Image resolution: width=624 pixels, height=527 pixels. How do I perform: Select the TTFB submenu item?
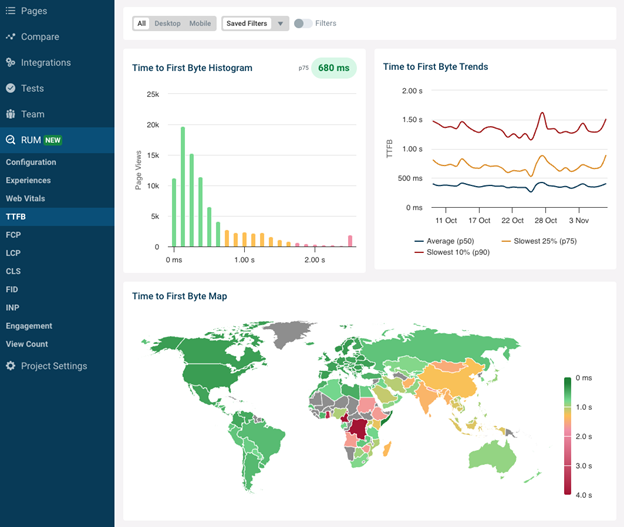pyautogui.click(x=57, y=217)
